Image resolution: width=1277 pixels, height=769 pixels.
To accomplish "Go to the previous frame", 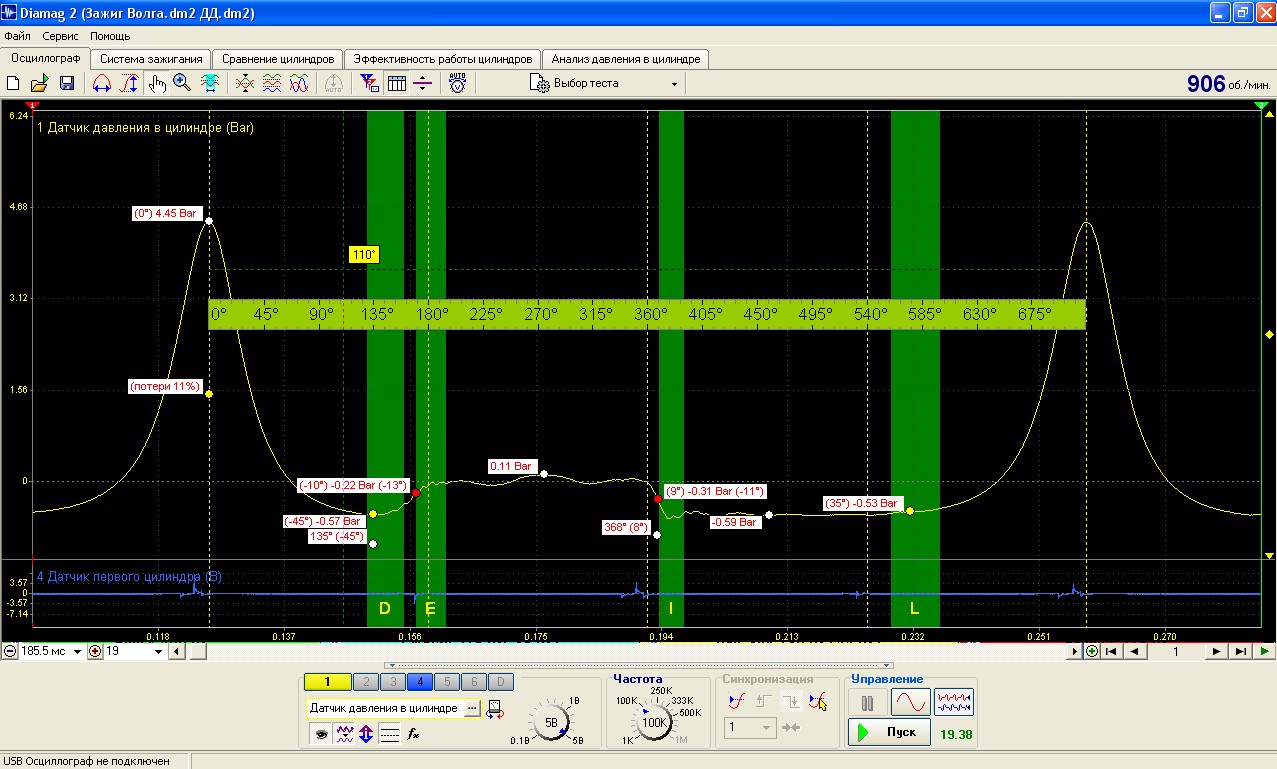I will 1135,651.
